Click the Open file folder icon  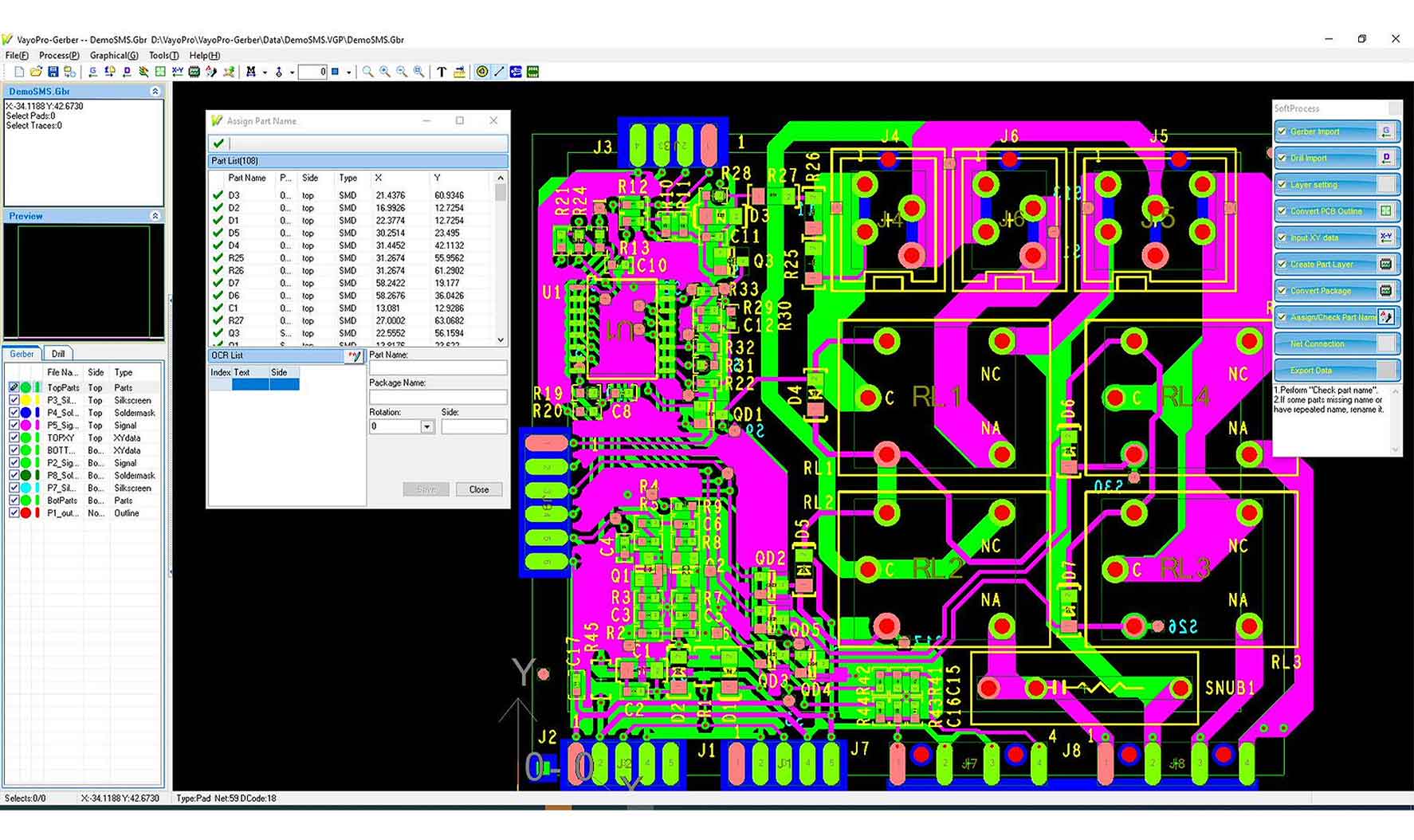click(36, 72)
